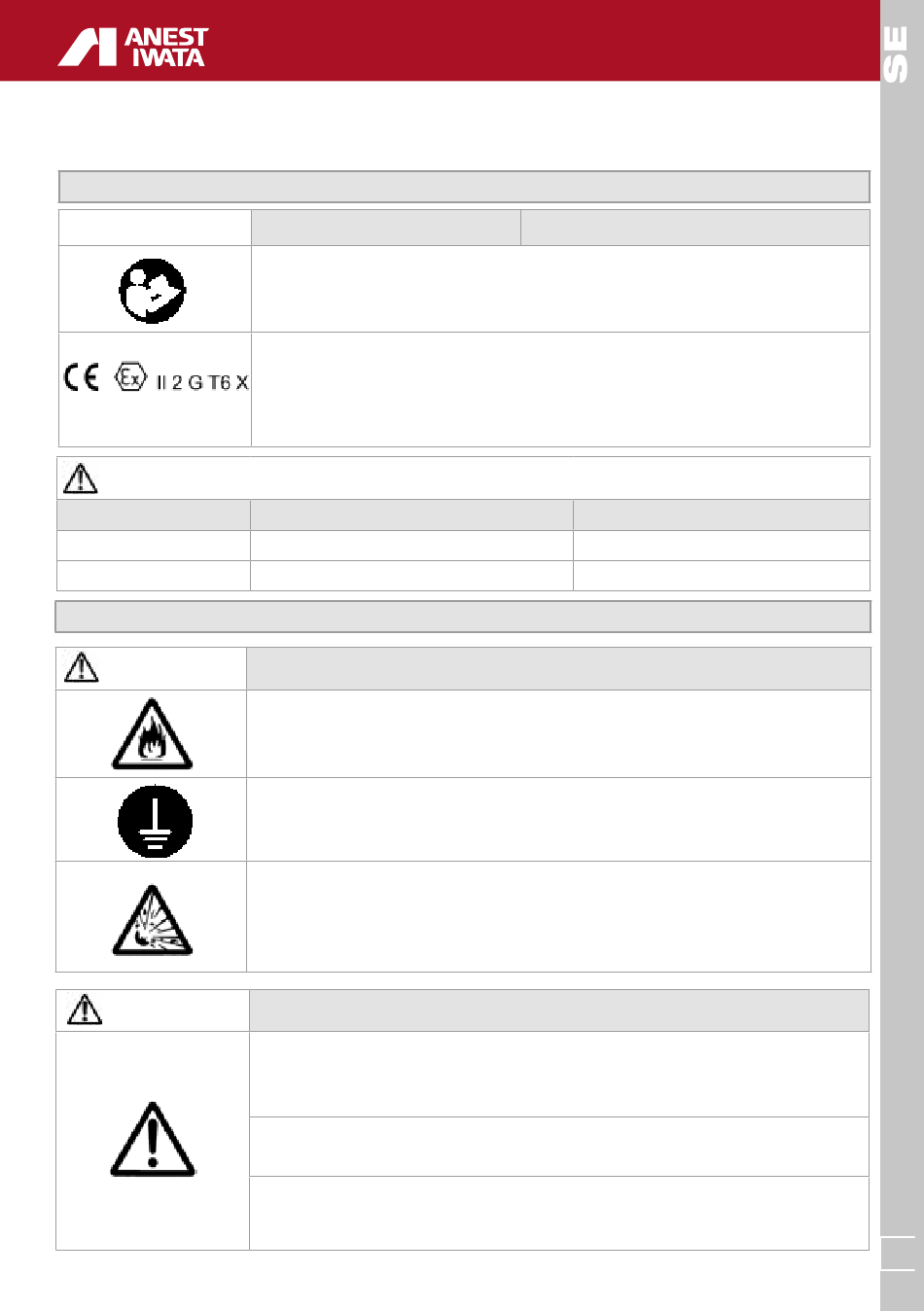Click the ANEST IWATA logo
Image resolution: width=924 pixels, height=1311 pixels.
click(133, 47)
